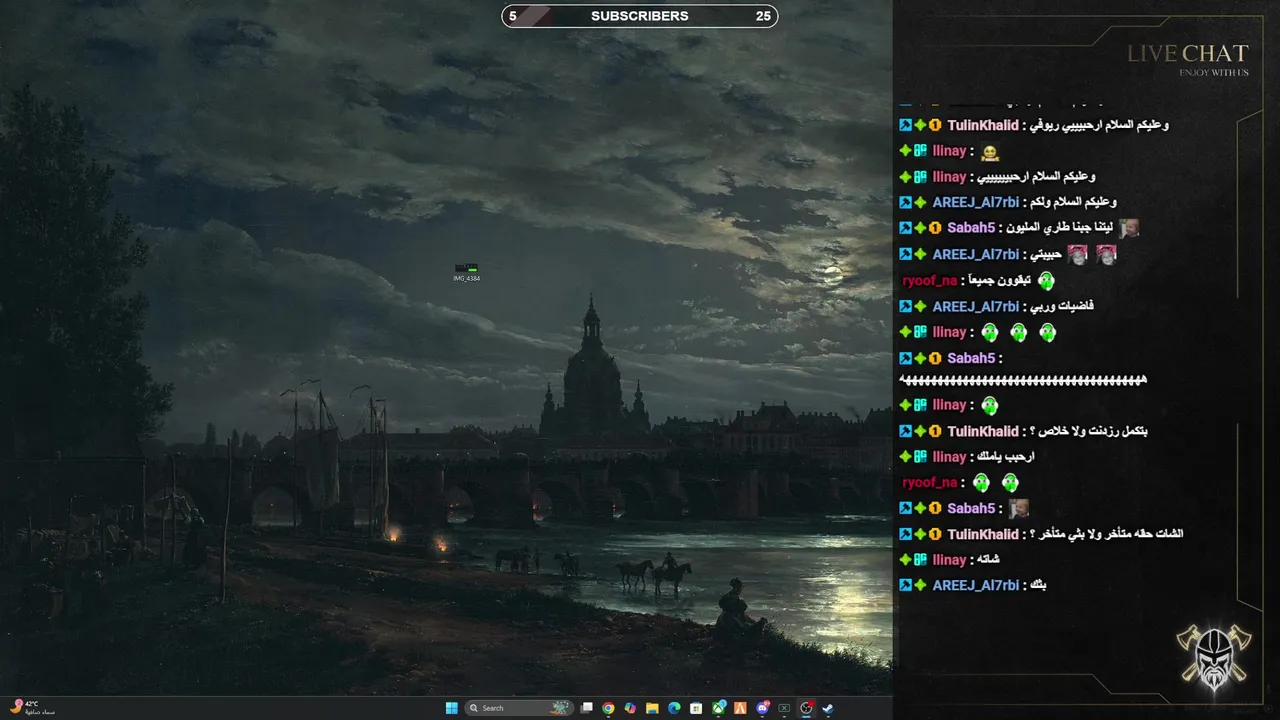Click the current count 5 on goal bar
The width and height of the screenshot is (1280, 720).
pyautogui.click(x=513, y=16)
